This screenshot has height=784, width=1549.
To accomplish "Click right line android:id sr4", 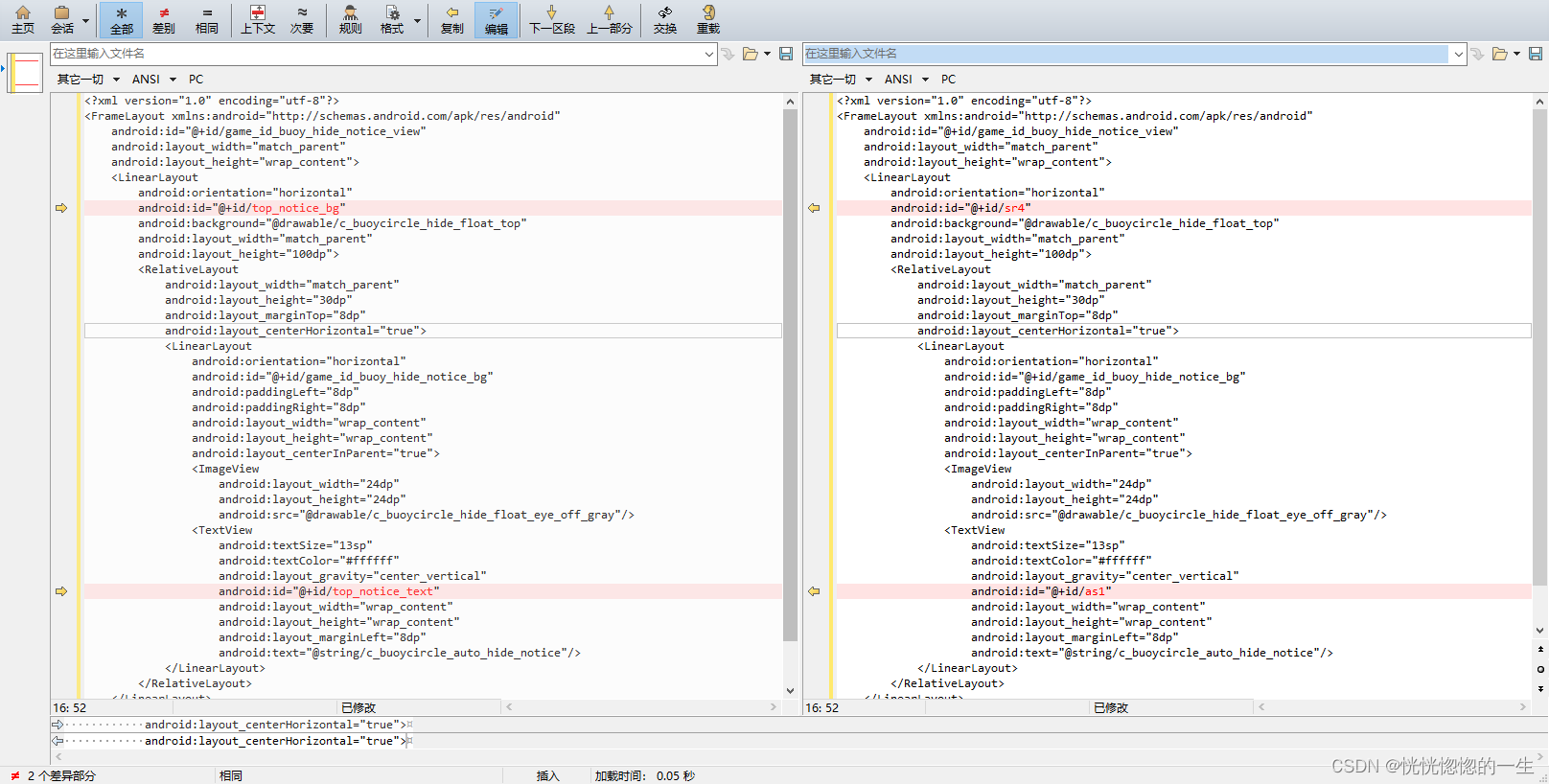I will tap(960, 208).
